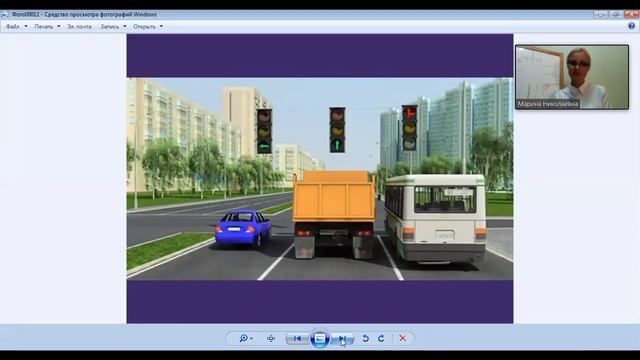Screen dimensions: 640x360
Task: Open the Файл menu
Action: click(x=13, y=27)
